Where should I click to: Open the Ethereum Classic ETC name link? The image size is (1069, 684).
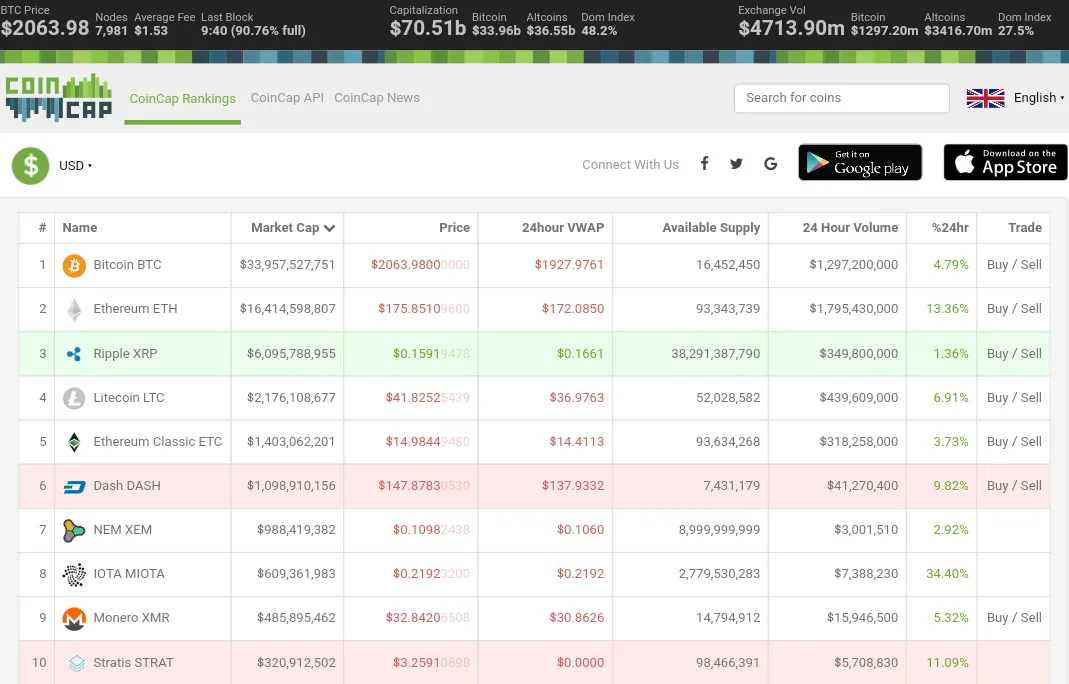pos(157,441)
